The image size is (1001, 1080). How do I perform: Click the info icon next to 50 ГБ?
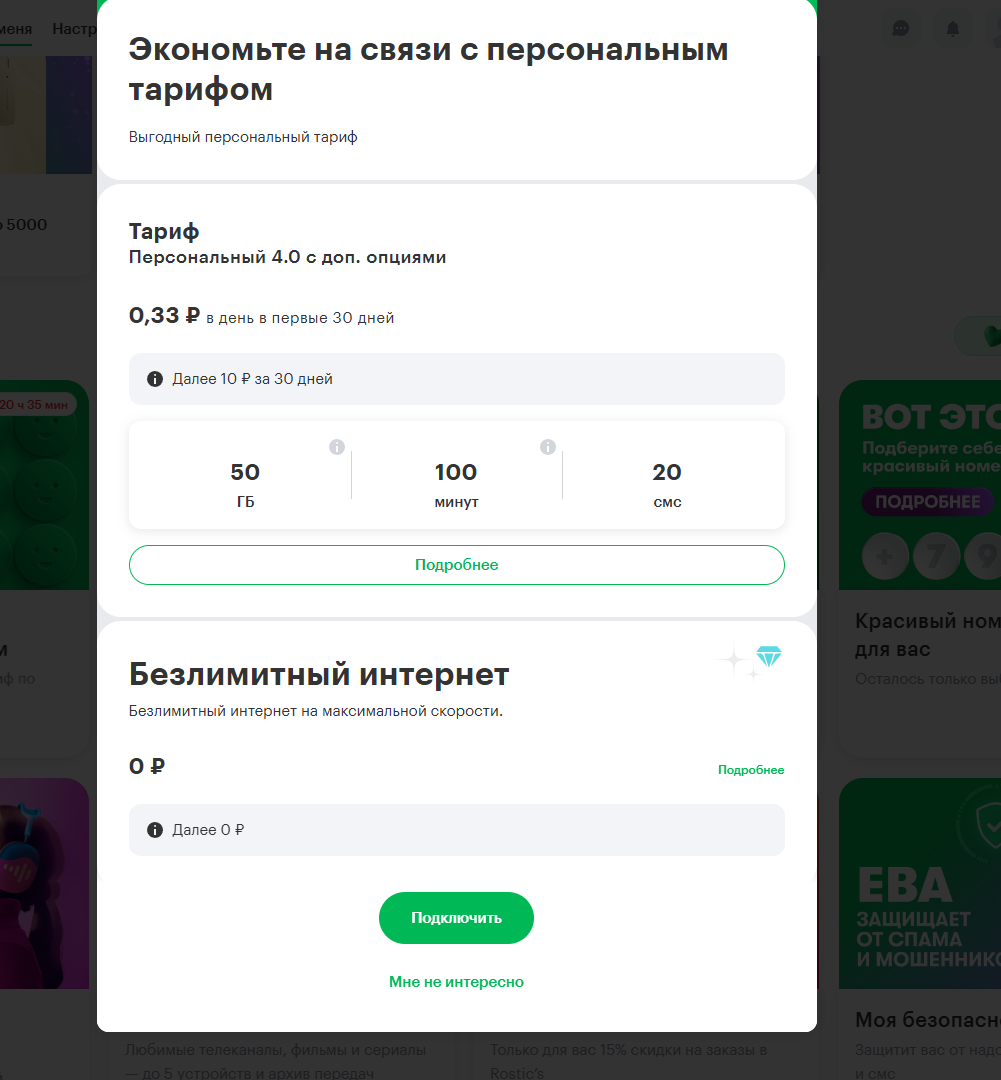[x=337, y=447]
